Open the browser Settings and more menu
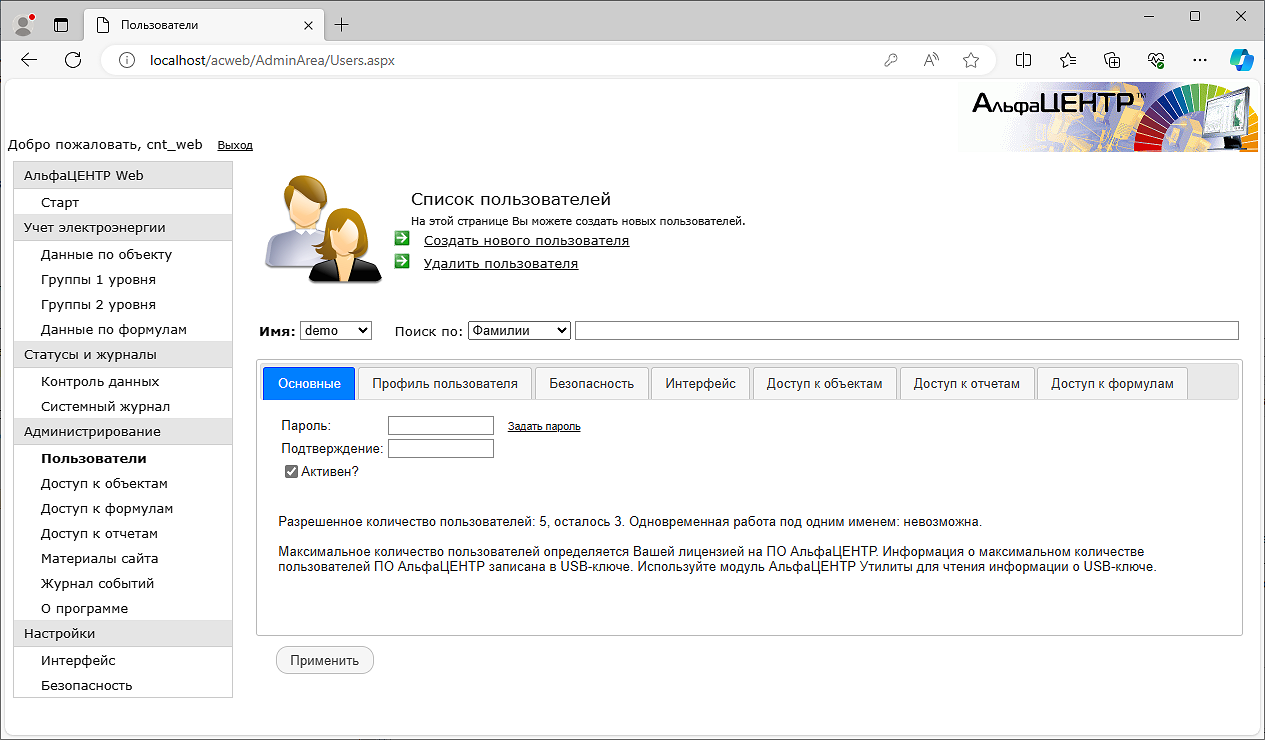Viewport: 1265px width, 740px height. tap(1200, 60)
